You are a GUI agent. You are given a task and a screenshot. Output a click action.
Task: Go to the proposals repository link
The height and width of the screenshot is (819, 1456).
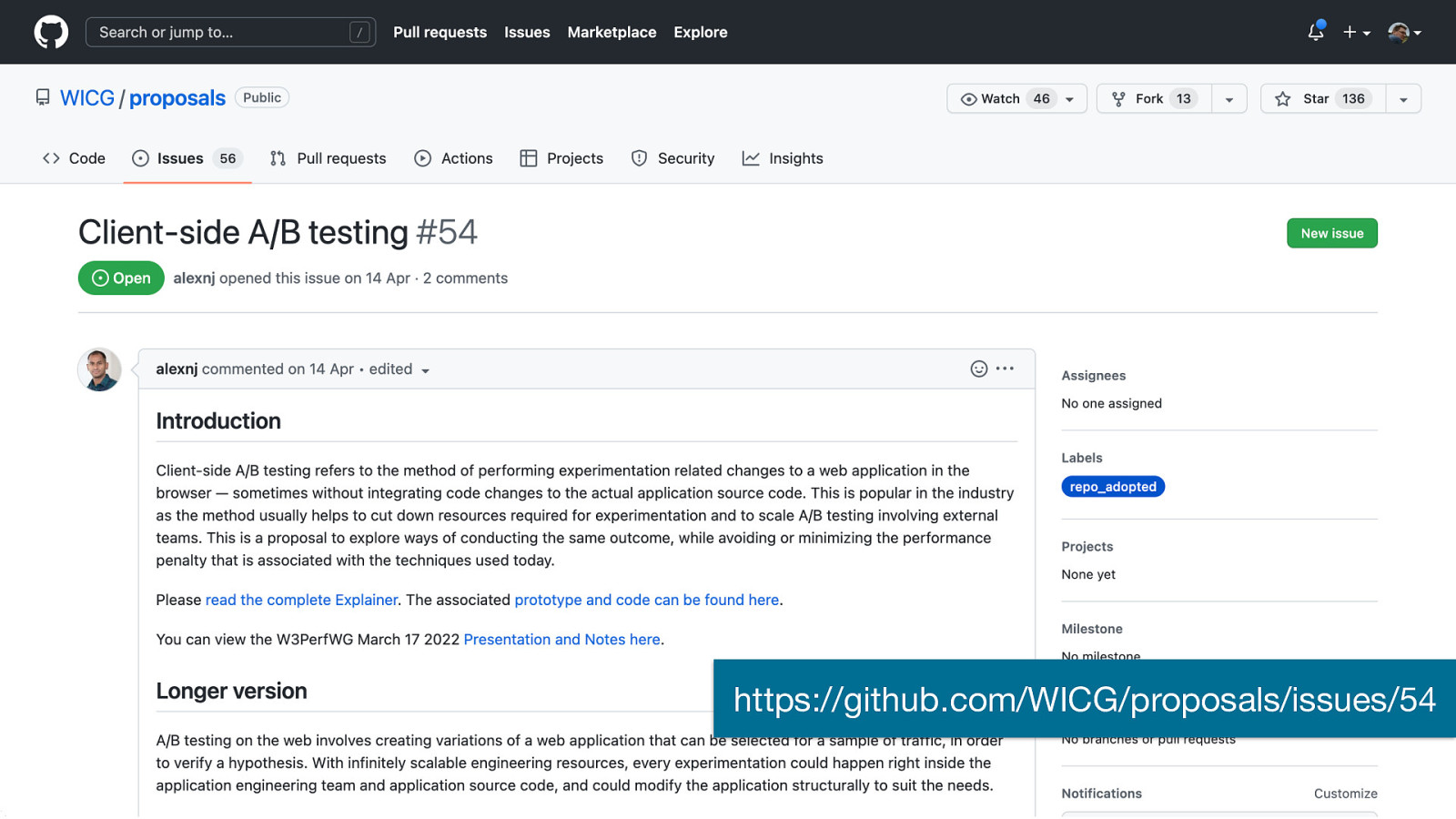coord(177,98)
